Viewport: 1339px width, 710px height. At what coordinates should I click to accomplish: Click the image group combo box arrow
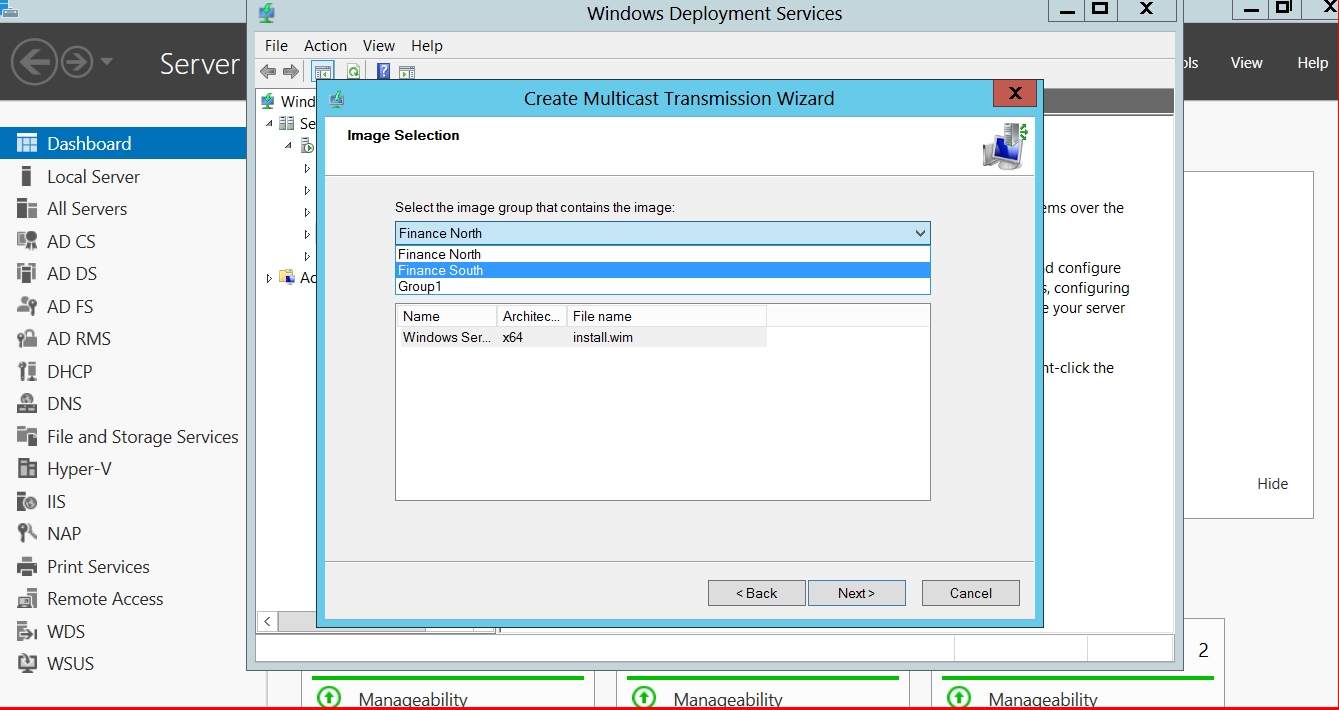point(919,233)
